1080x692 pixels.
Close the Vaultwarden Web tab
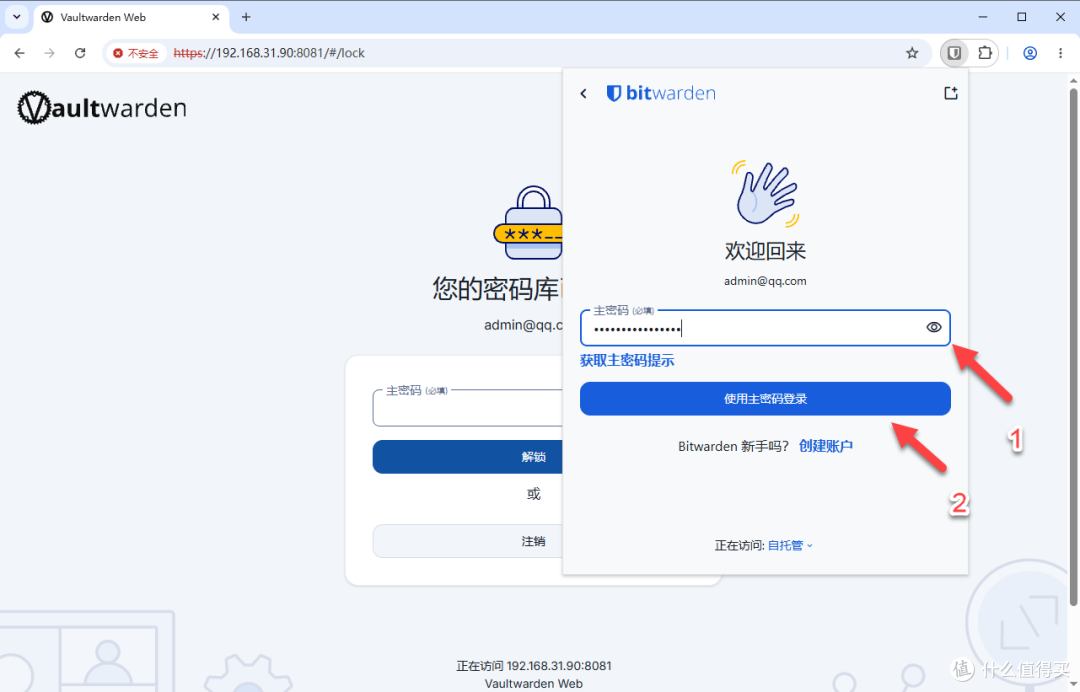coord(216,17)
